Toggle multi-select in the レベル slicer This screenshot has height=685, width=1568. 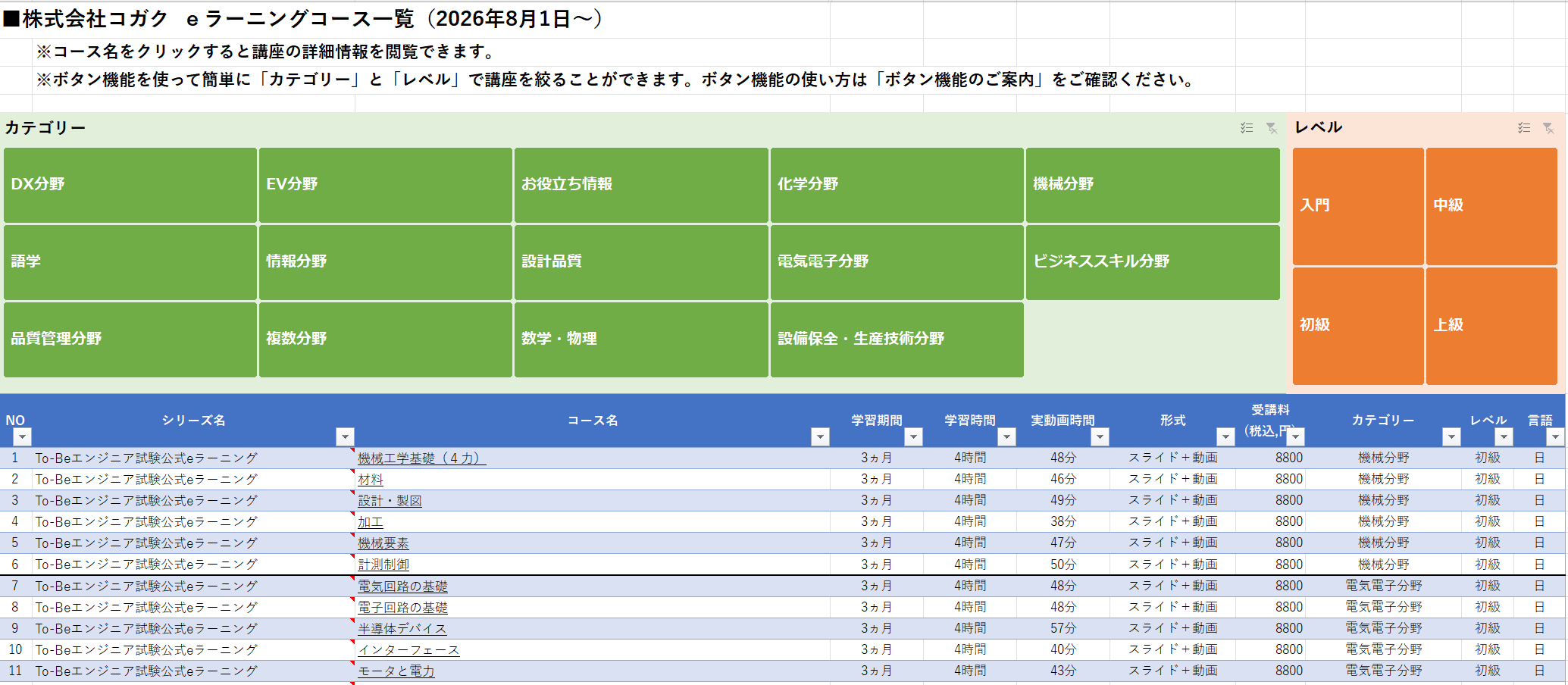coord(1524,128)
